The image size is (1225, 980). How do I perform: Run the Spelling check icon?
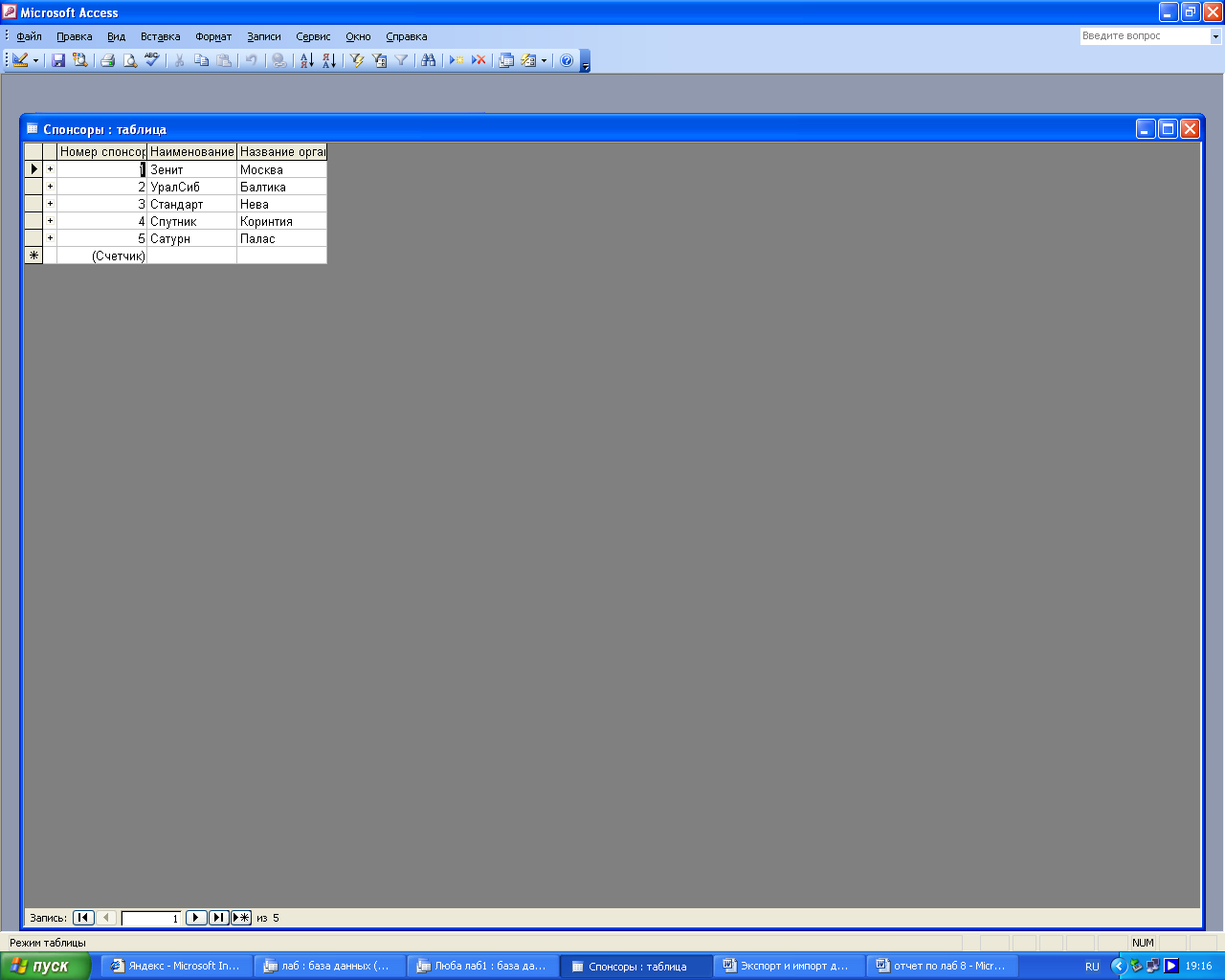tap(152, 60)
